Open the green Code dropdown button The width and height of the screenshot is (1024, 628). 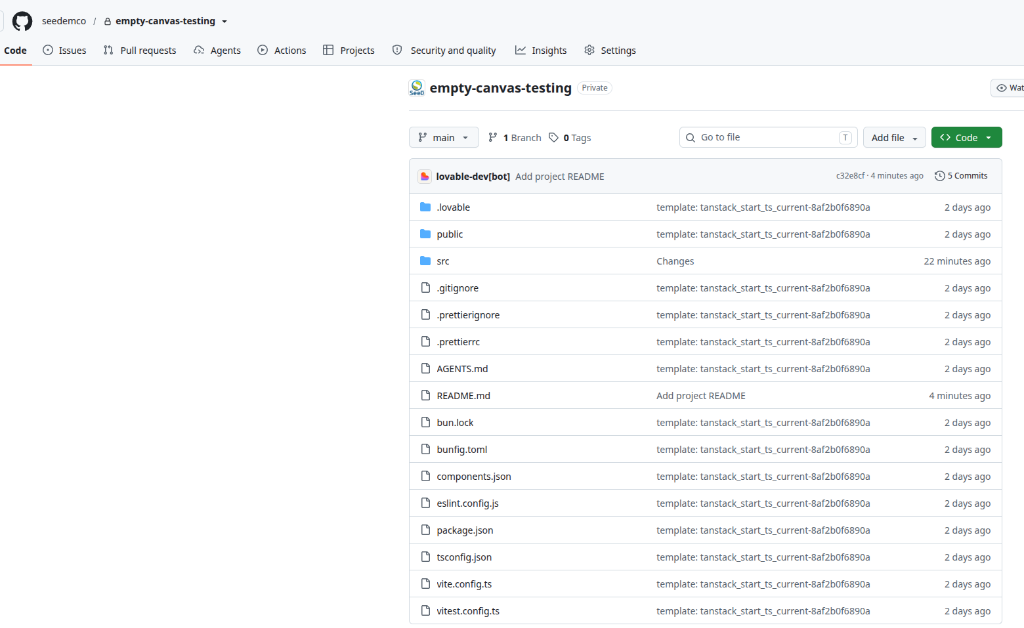[966, 137]
